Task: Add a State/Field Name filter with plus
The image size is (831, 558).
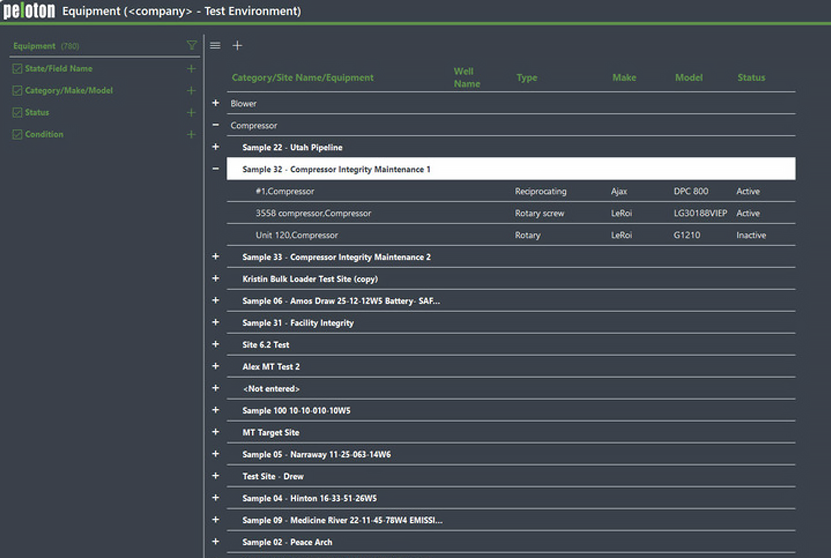Action: click(x=191, y=69)
